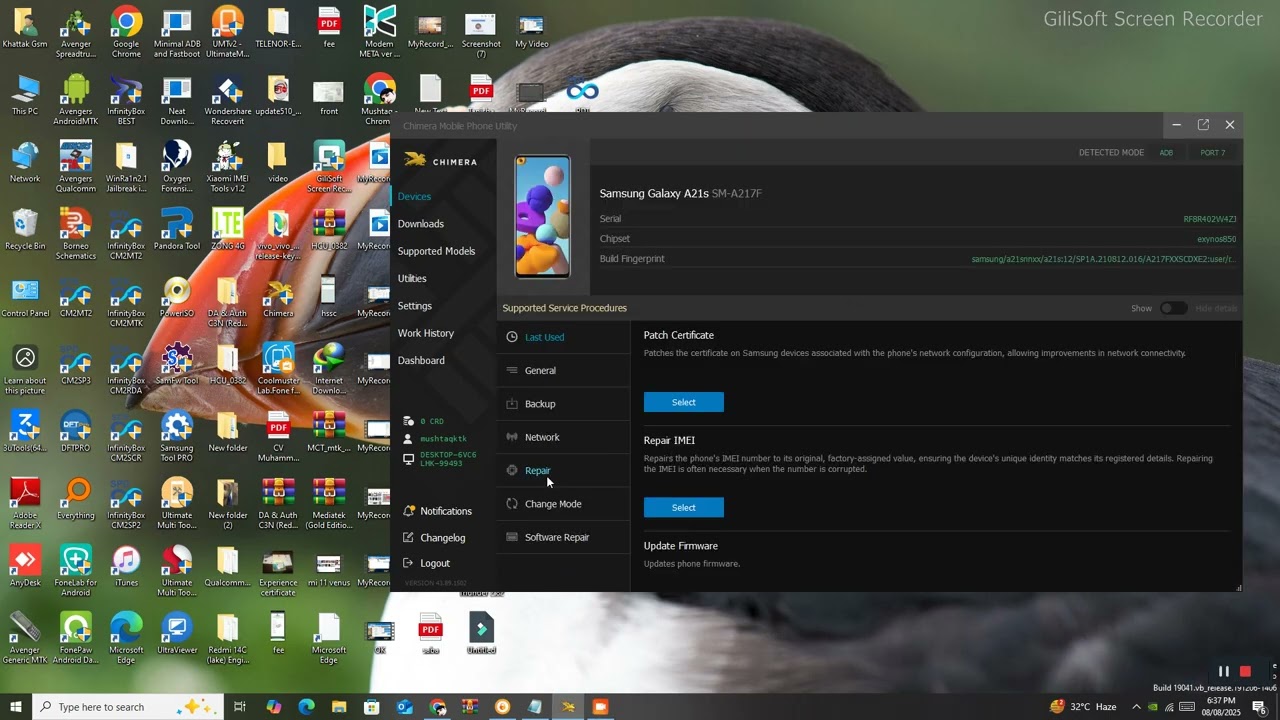The height and width of the screenshot is (720, 1280).
Task: Open Oxygen Forensic desktop shortcut
Action: 177,166
